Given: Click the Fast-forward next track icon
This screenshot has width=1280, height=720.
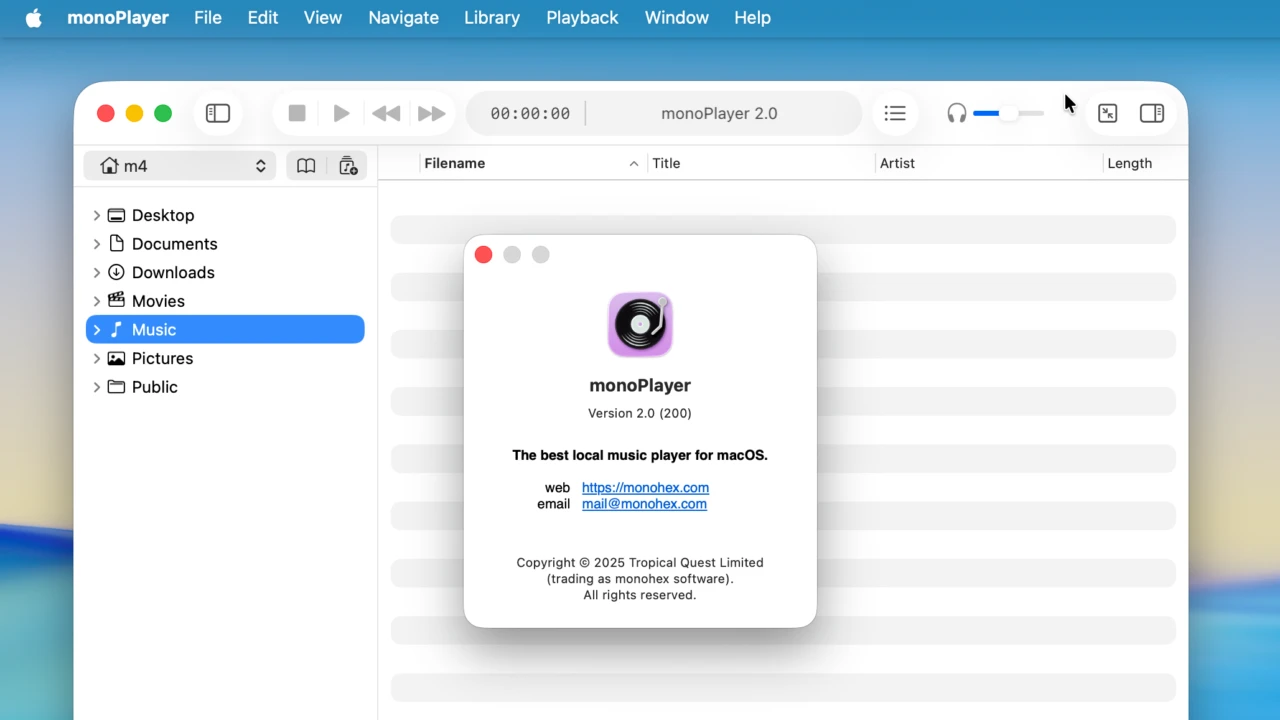Looking at the screenshot, I should 431,113.
